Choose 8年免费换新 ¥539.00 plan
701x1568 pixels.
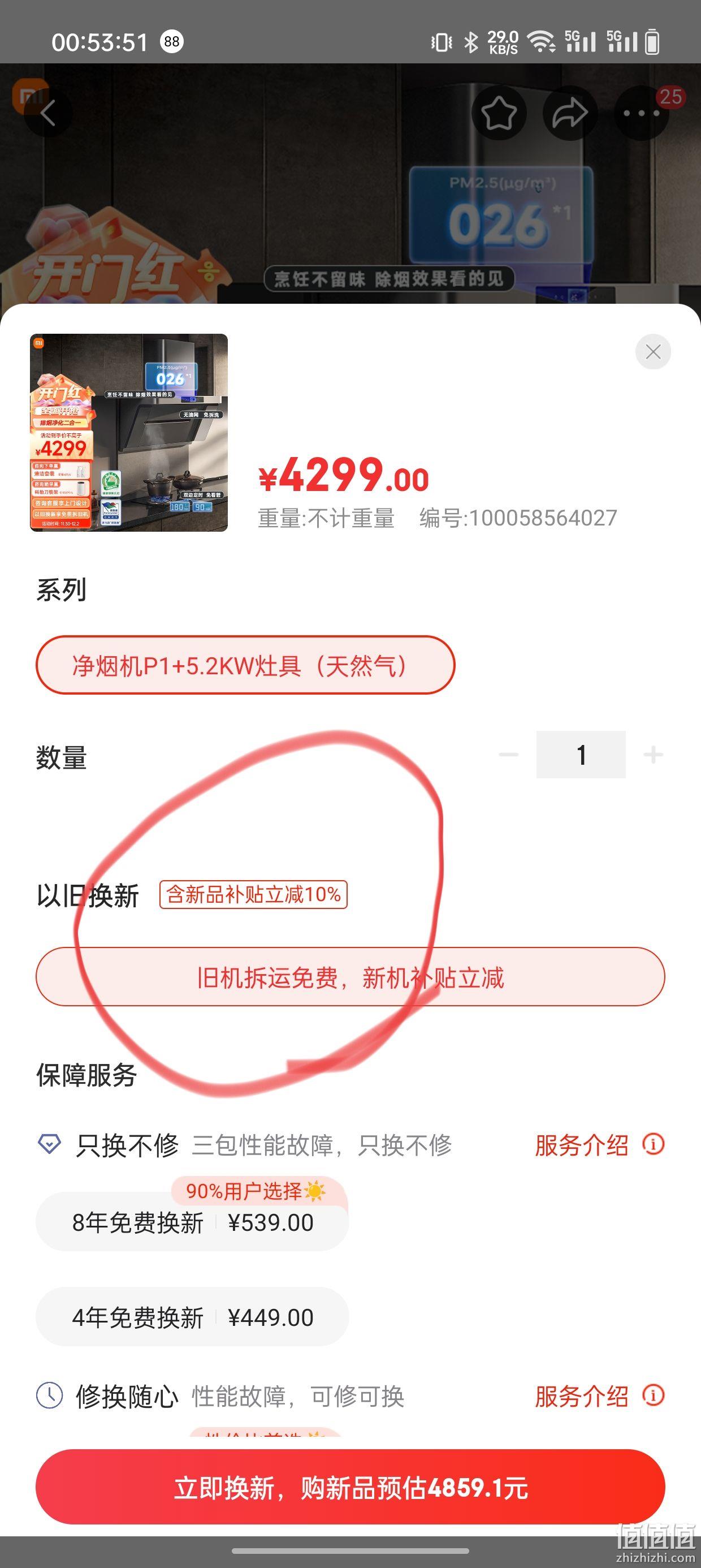click(192, 1222)
